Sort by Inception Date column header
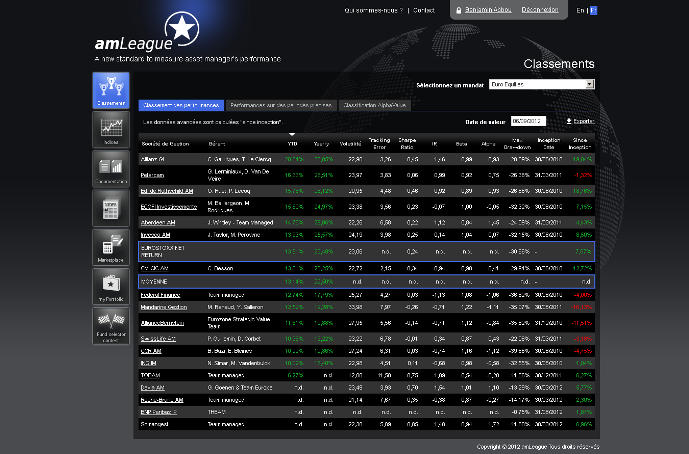The height and width of the screenshot is (454, 689). (x=548, y=143)
